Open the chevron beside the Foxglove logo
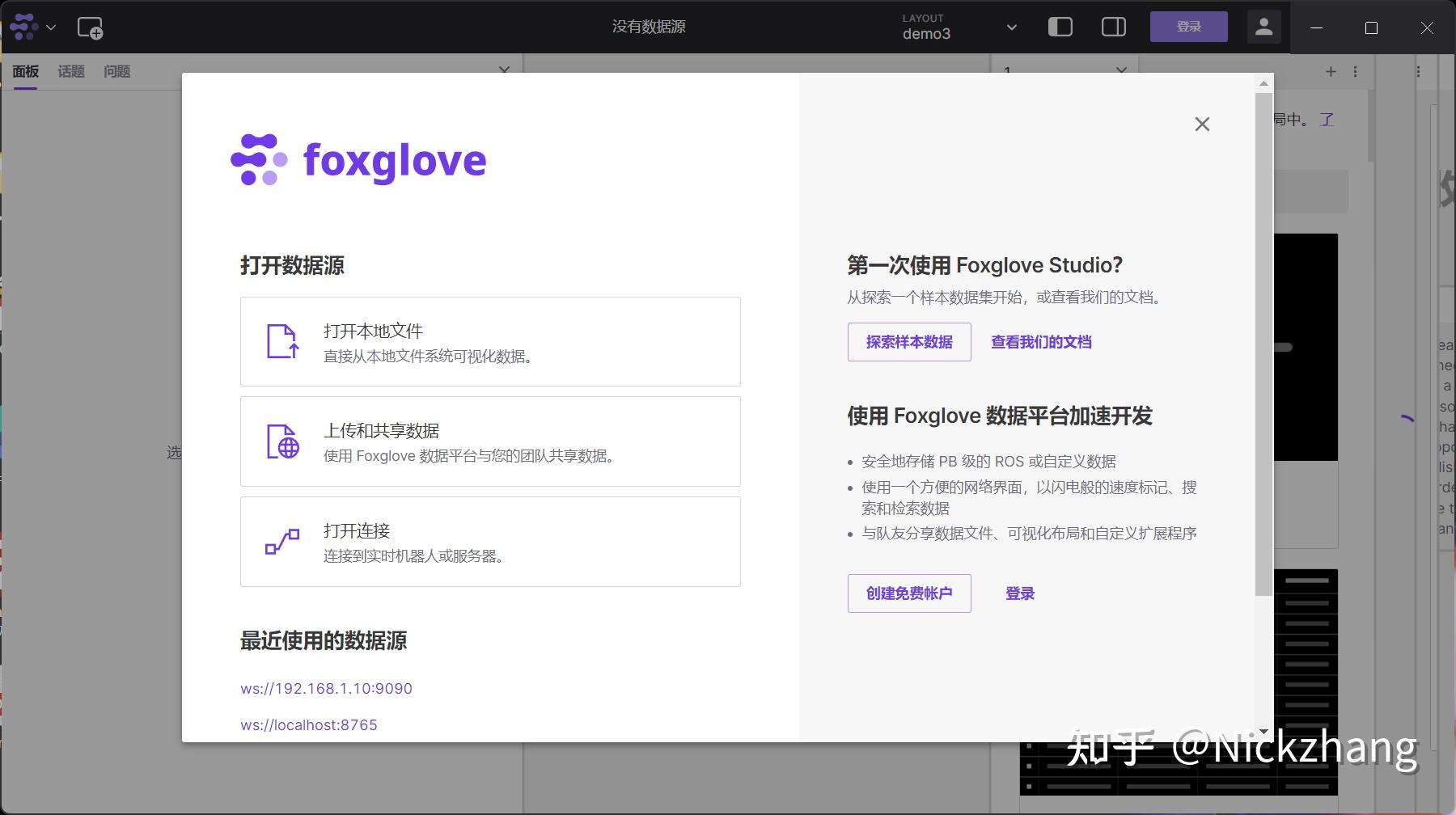The width and height of the screenshot is (1456, 815). click(x=51, y=27)
